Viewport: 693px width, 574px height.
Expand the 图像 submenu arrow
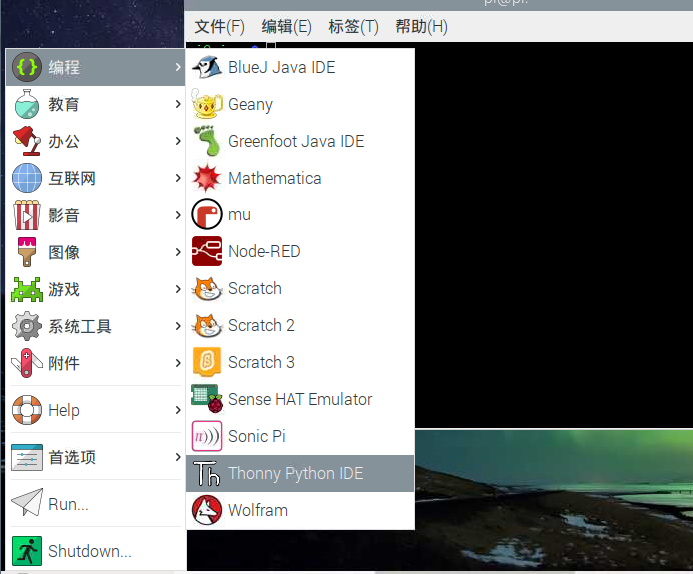(x=178, y=252)
